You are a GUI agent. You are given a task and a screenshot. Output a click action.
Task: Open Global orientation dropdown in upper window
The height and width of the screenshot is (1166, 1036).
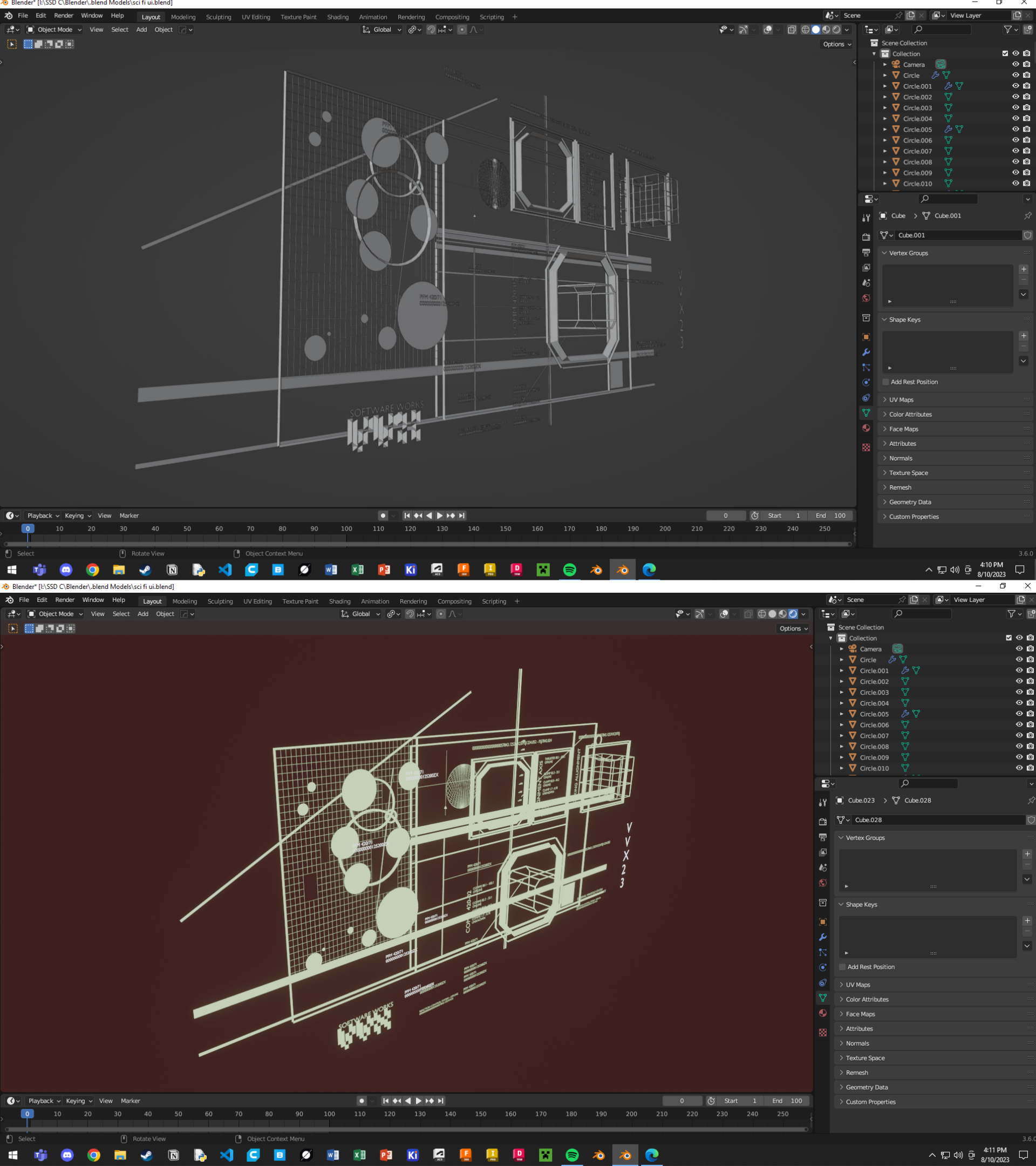pos(382,30)
